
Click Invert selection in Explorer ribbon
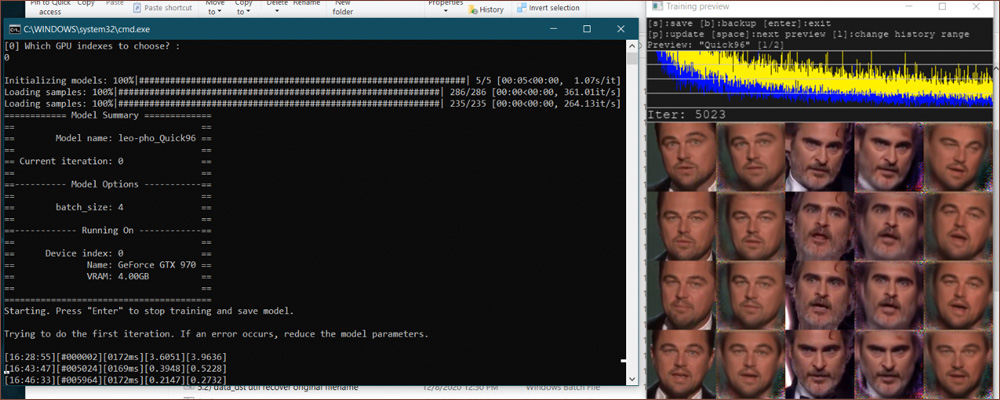point(548,8)
